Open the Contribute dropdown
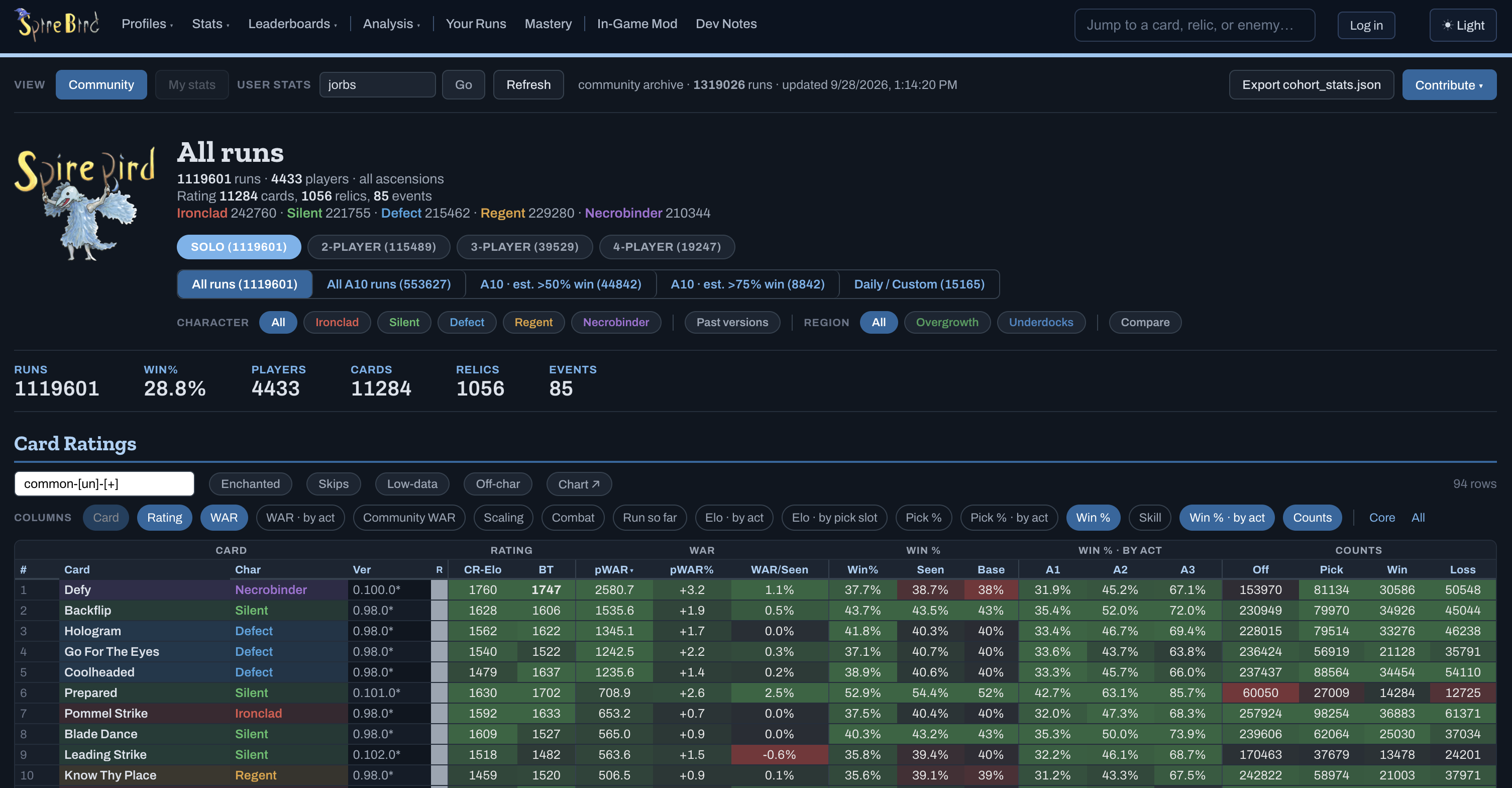Viewport: 1512px width, 788px height. 1449,84
